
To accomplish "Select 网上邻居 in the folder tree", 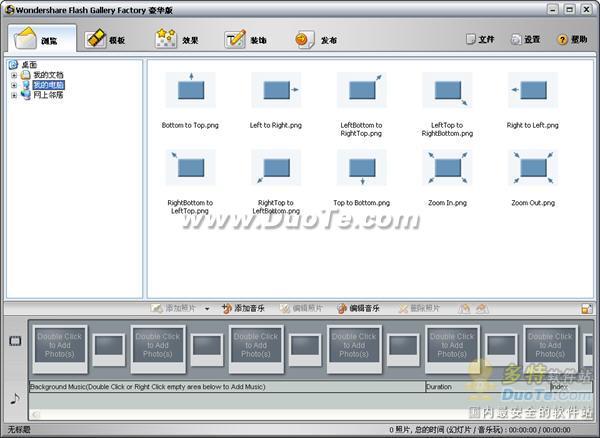I will tap(48, 95).
